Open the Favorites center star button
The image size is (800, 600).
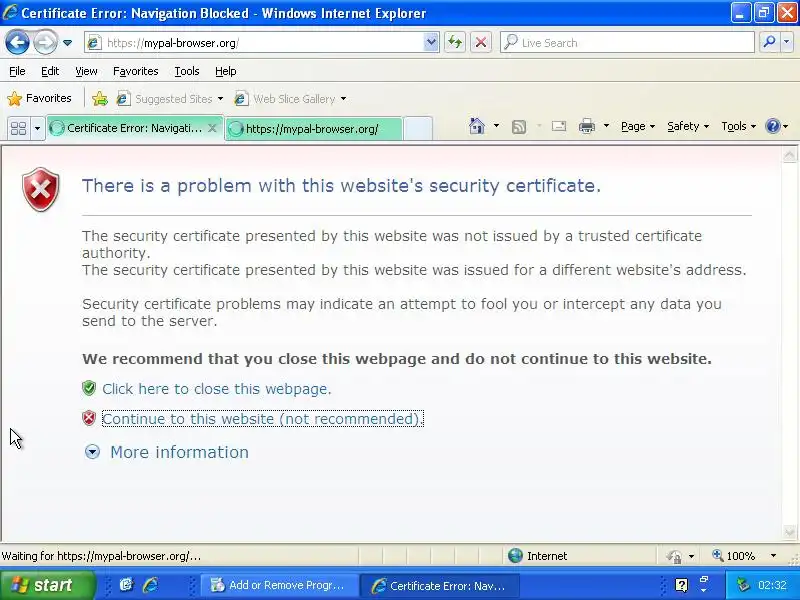[x=39, y=98]
